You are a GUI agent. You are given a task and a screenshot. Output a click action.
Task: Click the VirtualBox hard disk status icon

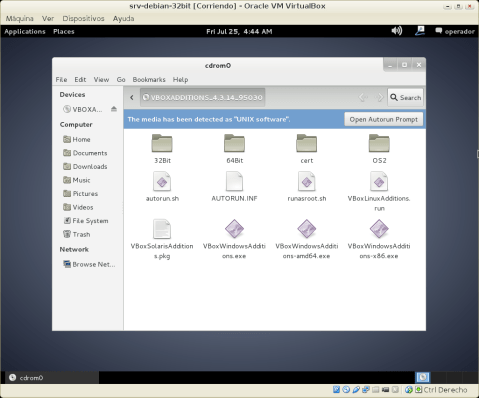pyautogui.click(x=336, y=389)
